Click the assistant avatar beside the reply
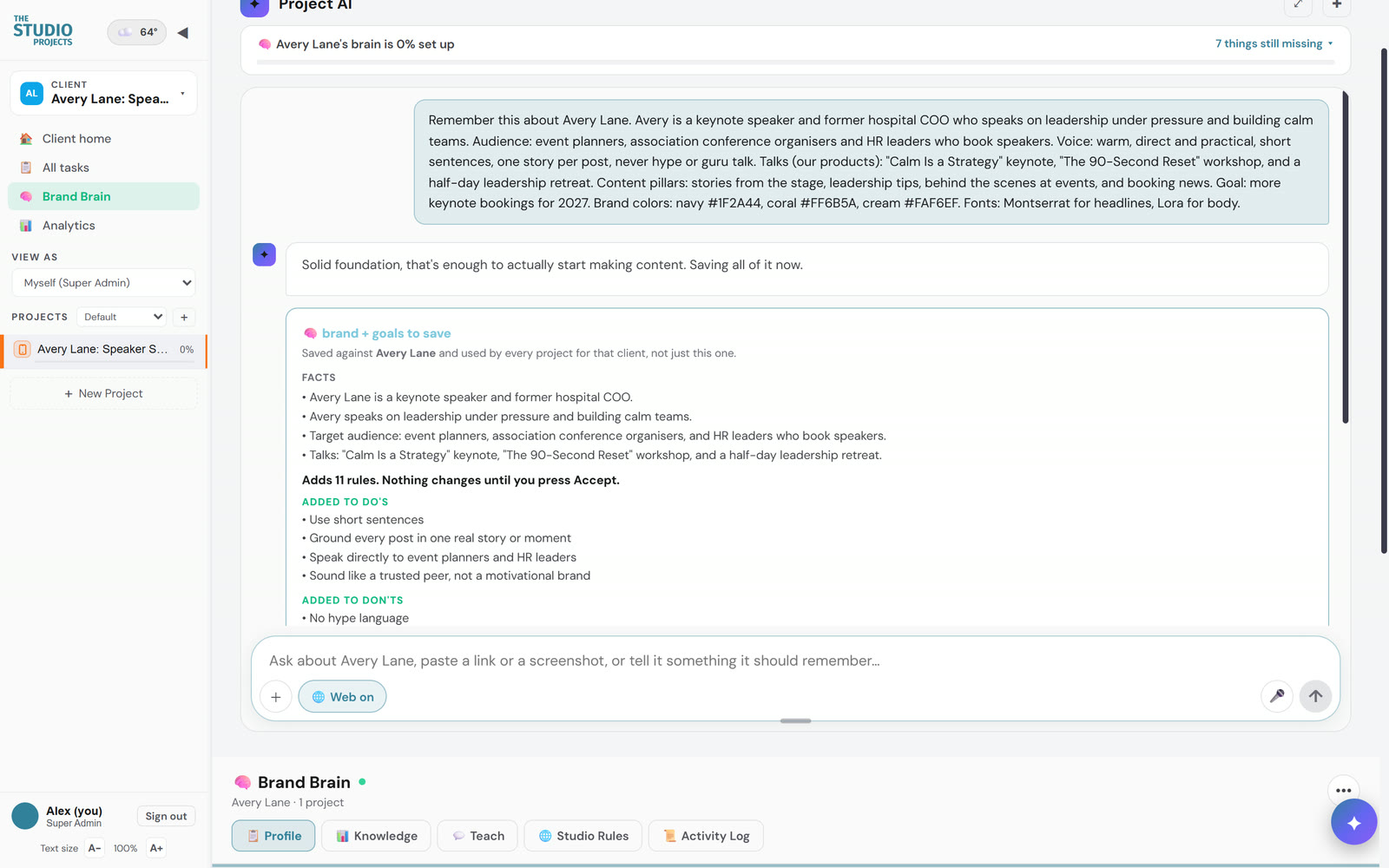1389x868 pixels. (264, 254)
